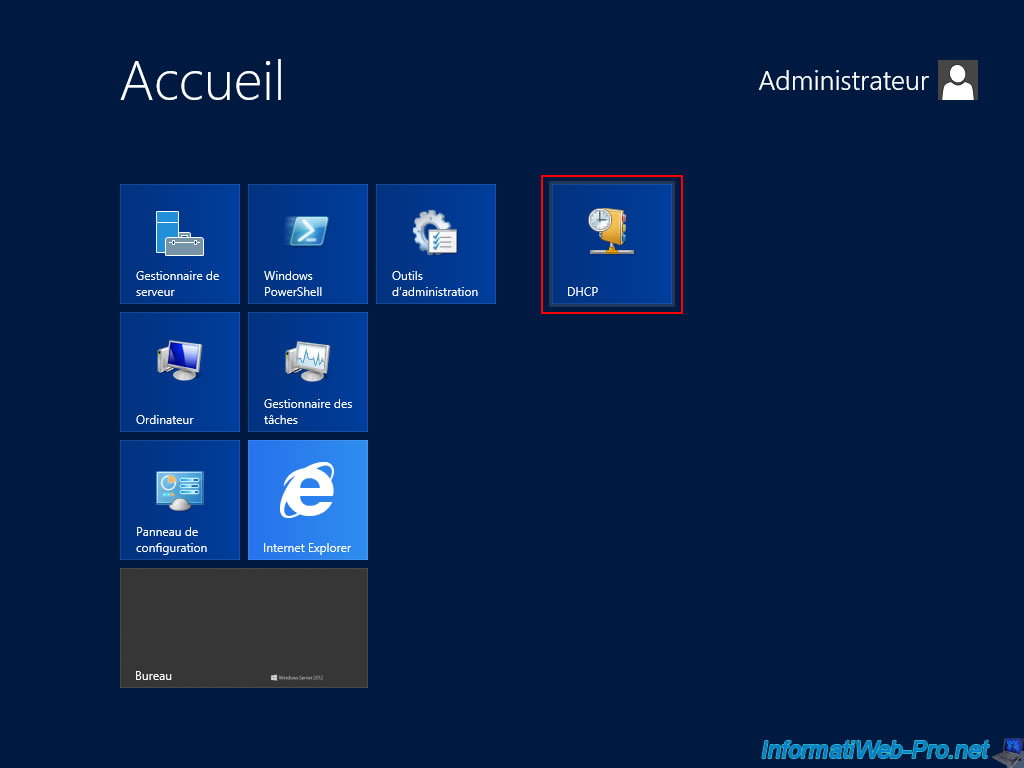Click the Internet Explorer 'e' logo
Image resolution: width=1024 pixels, height=768 pixels.
click(308, 490)
